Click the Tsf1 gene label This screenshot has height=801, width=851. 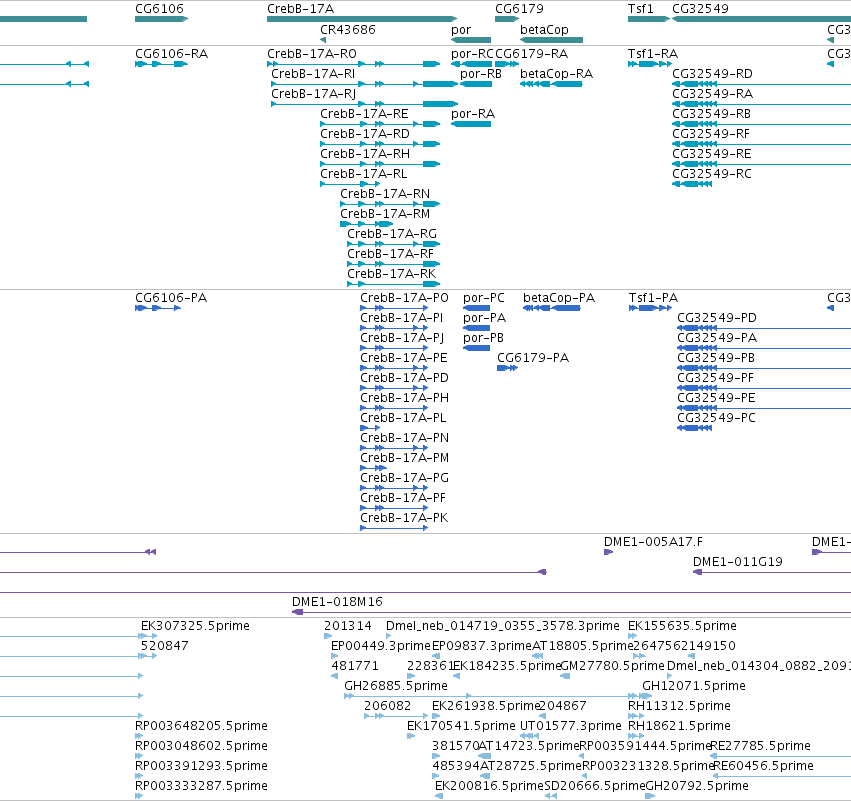[x=640, y=9]
